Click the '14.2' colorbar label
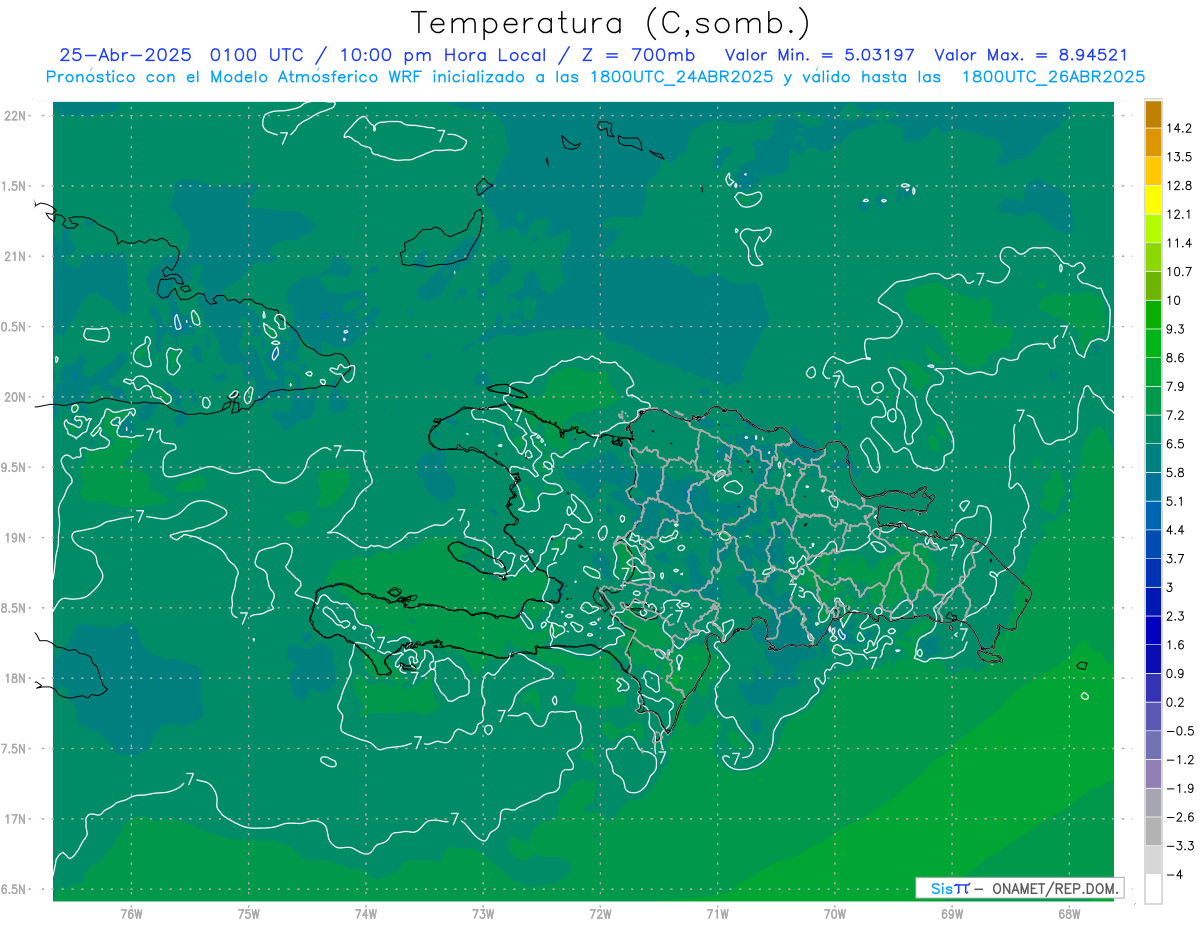The height and width of the screenshot is (927, 1200). pyautogui.click(x=1179, y=128)
